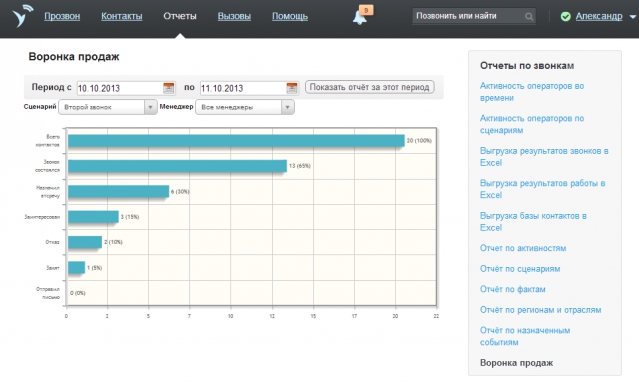Viewport: 639px width, 383px height.
Task: Click the Заинтересован bar 3 (15%)
Action: tap(93, 217)
